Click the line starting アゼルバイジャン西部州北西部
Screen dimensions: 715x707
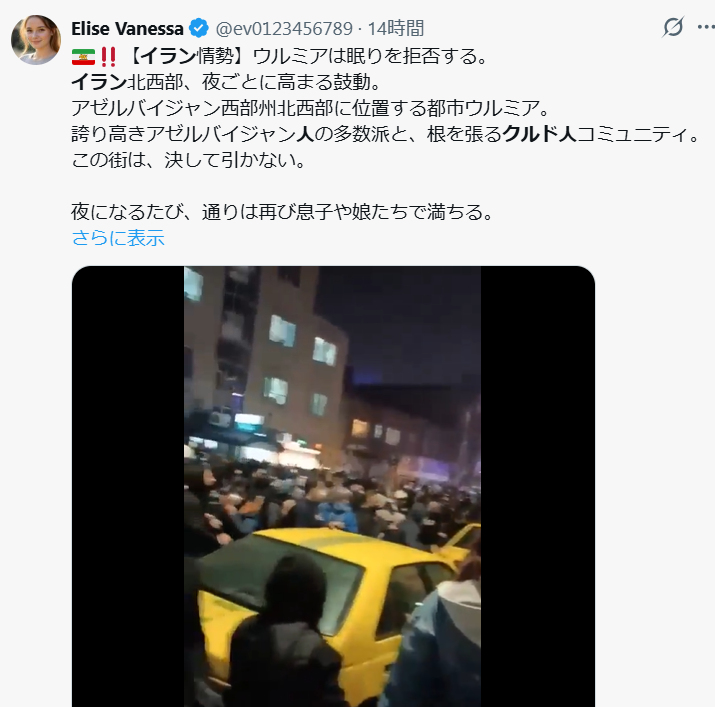click(311, 108)
